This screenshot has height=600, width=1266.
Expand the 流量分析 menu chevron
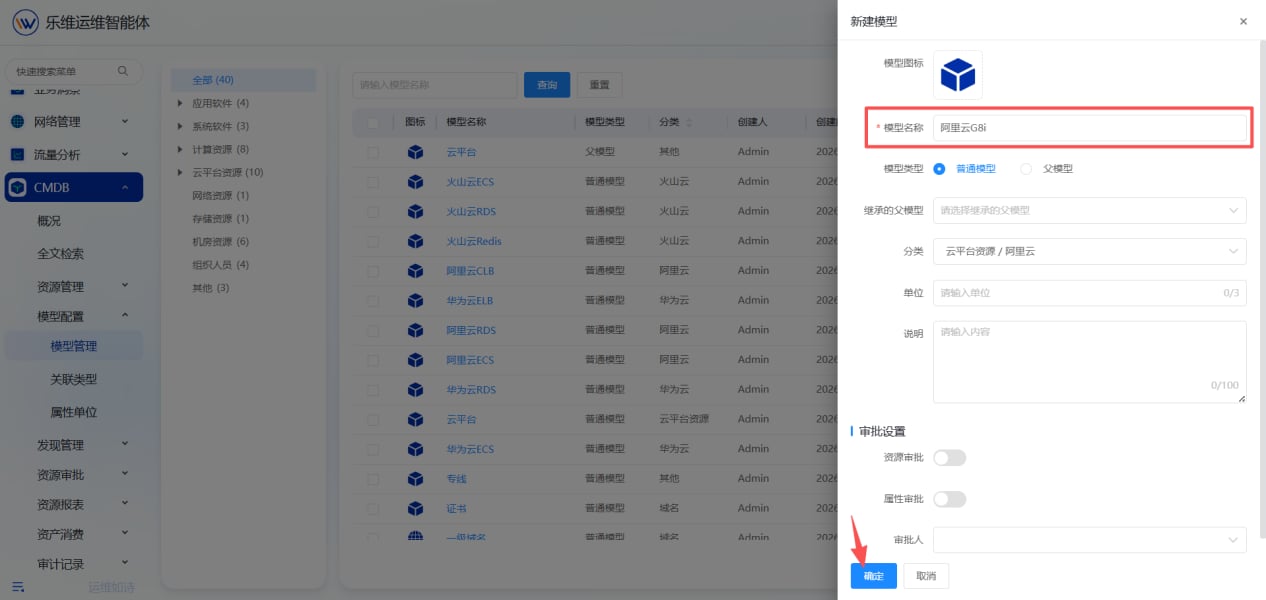tap(125, 154)
